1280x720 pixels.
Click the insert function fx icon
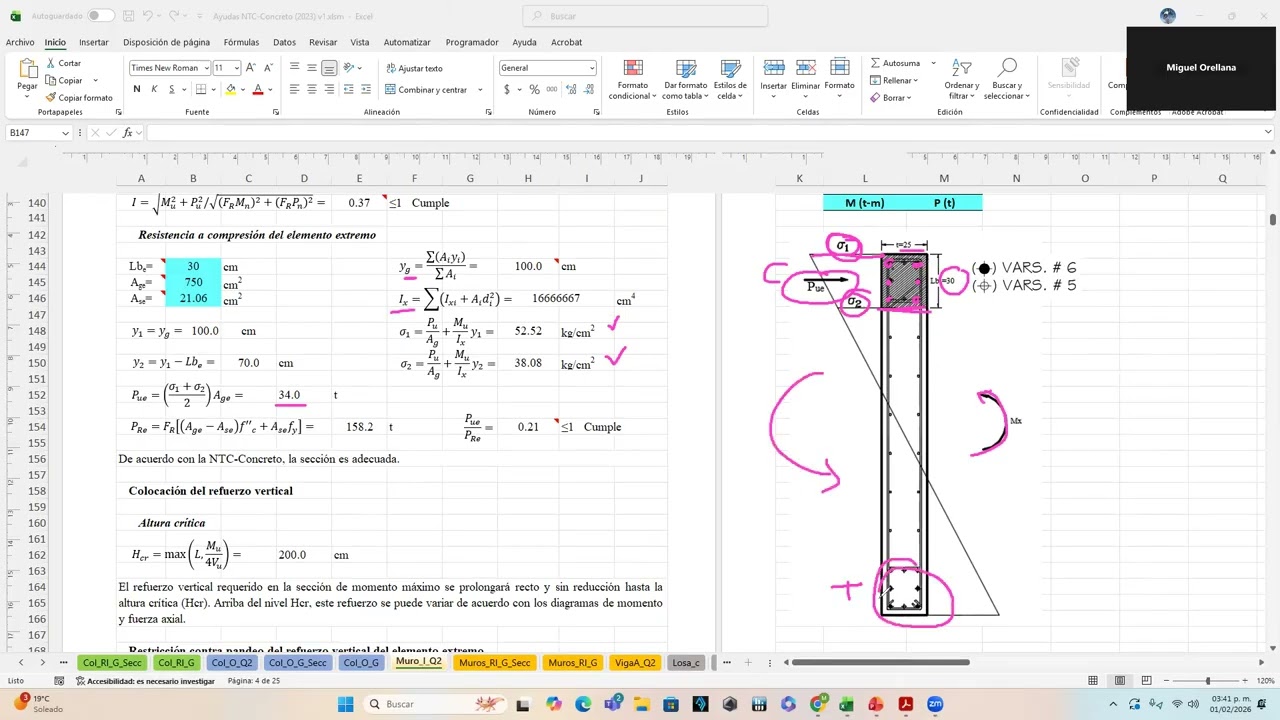[x=127, y=133]
